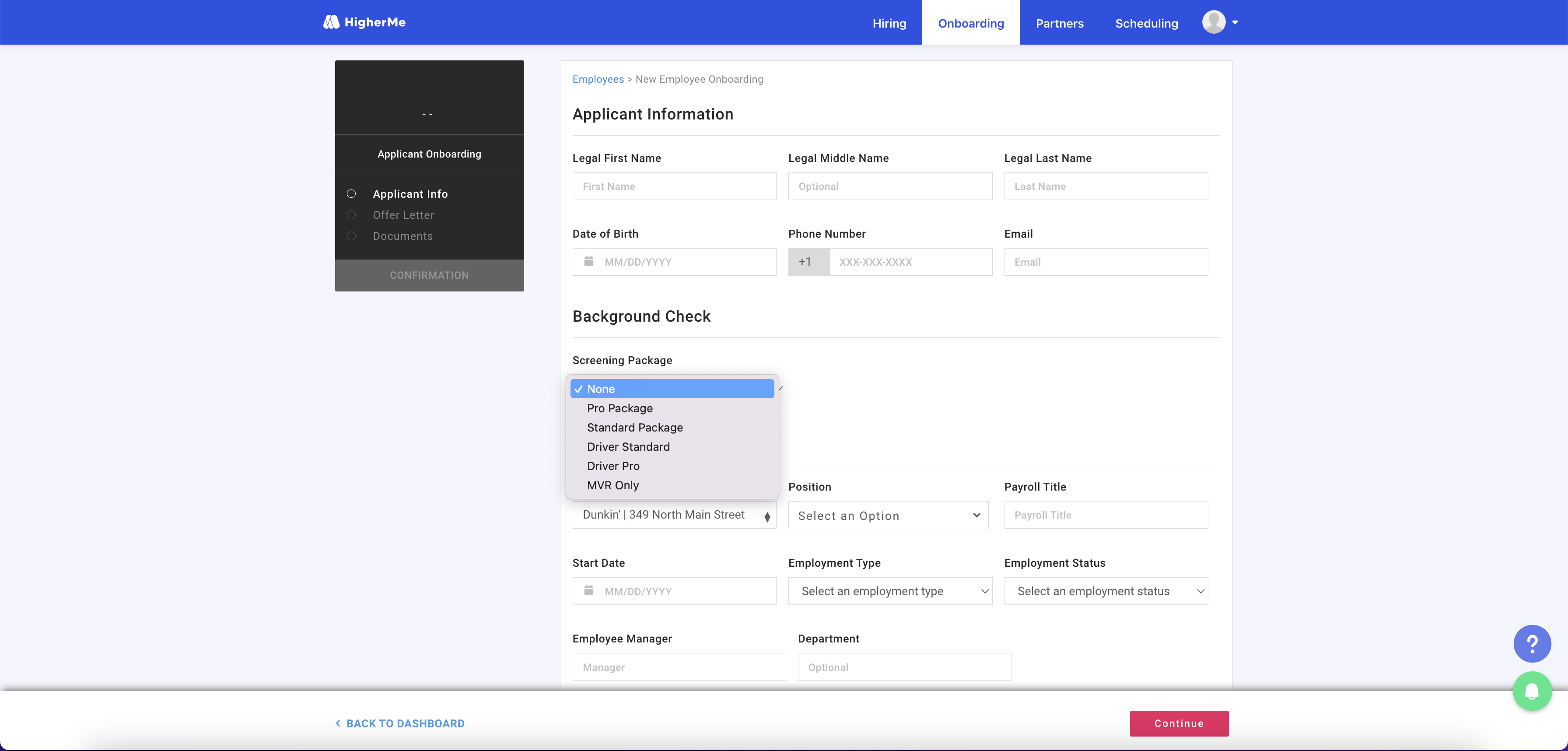Click the back chevron beside Back to Dashboard
The image size is (1568, 751).
point(338,723)
